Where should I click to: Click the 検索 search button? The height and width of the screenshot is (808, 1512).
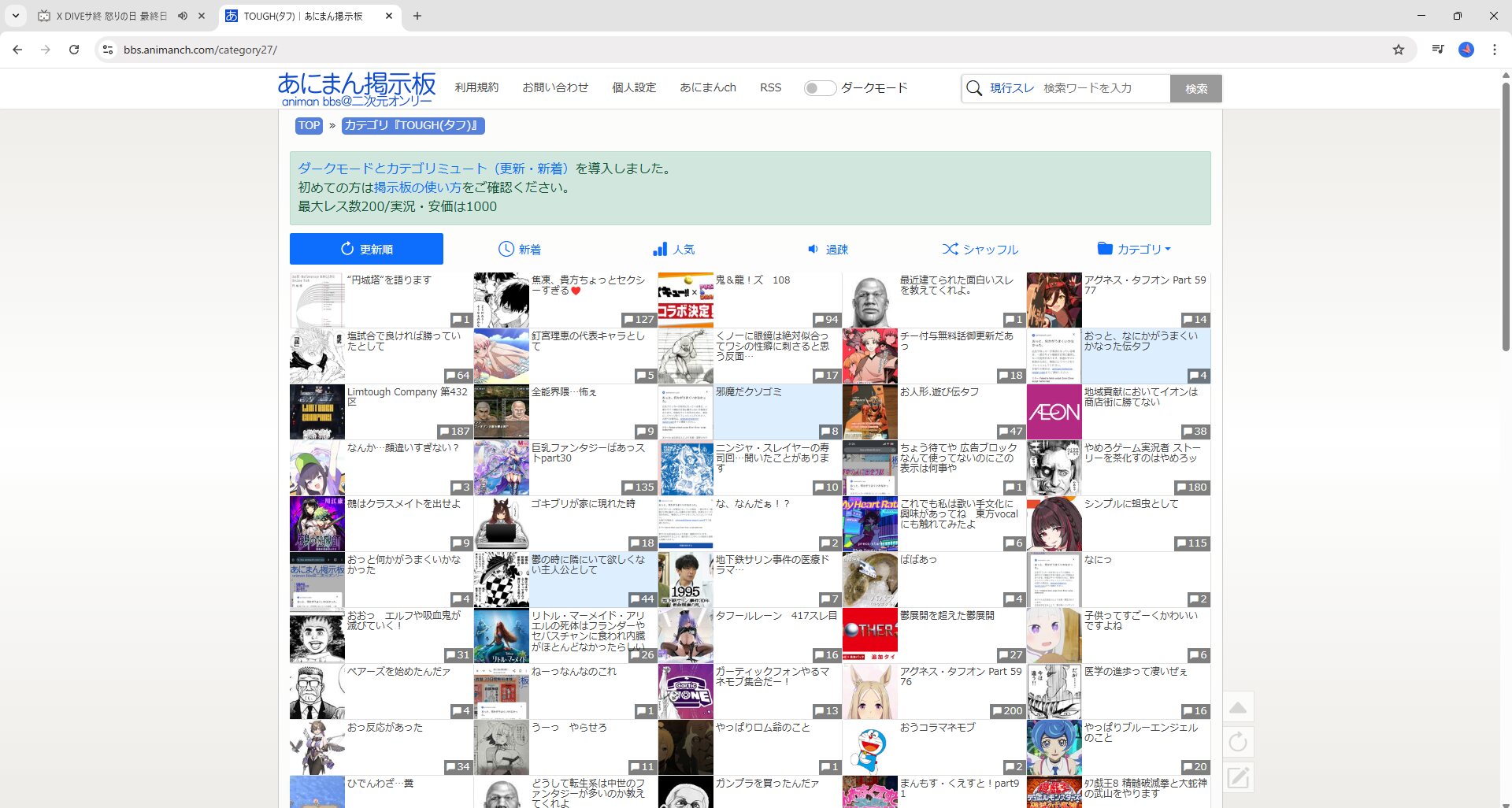tap(1195, 89)
